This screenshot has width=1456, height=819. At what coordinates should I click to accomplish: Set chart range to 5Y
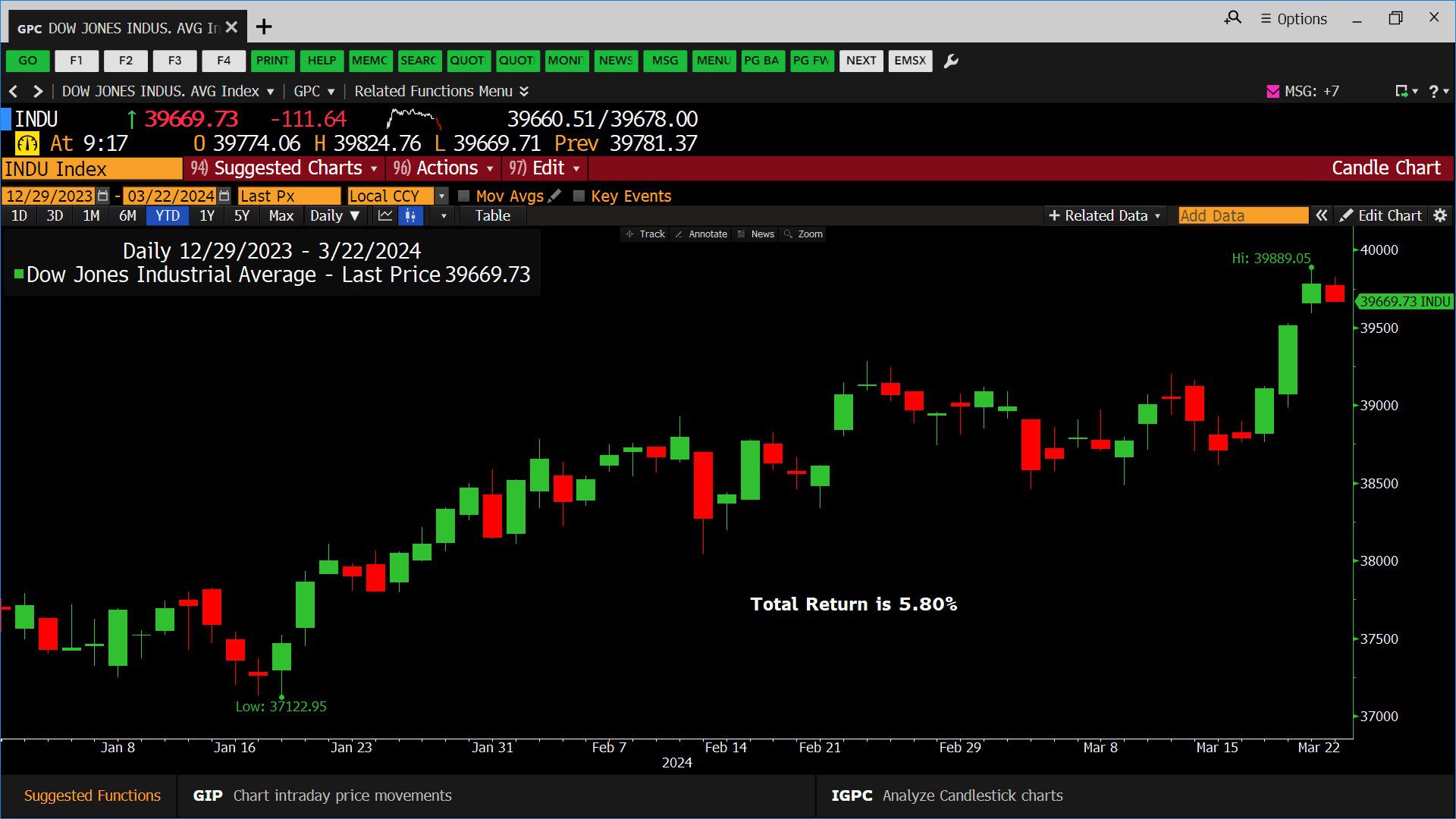242,215
